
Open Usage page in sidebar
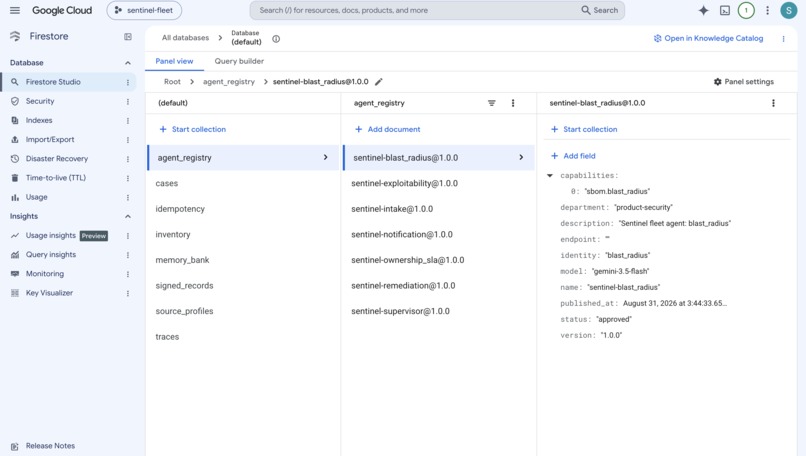36,197
